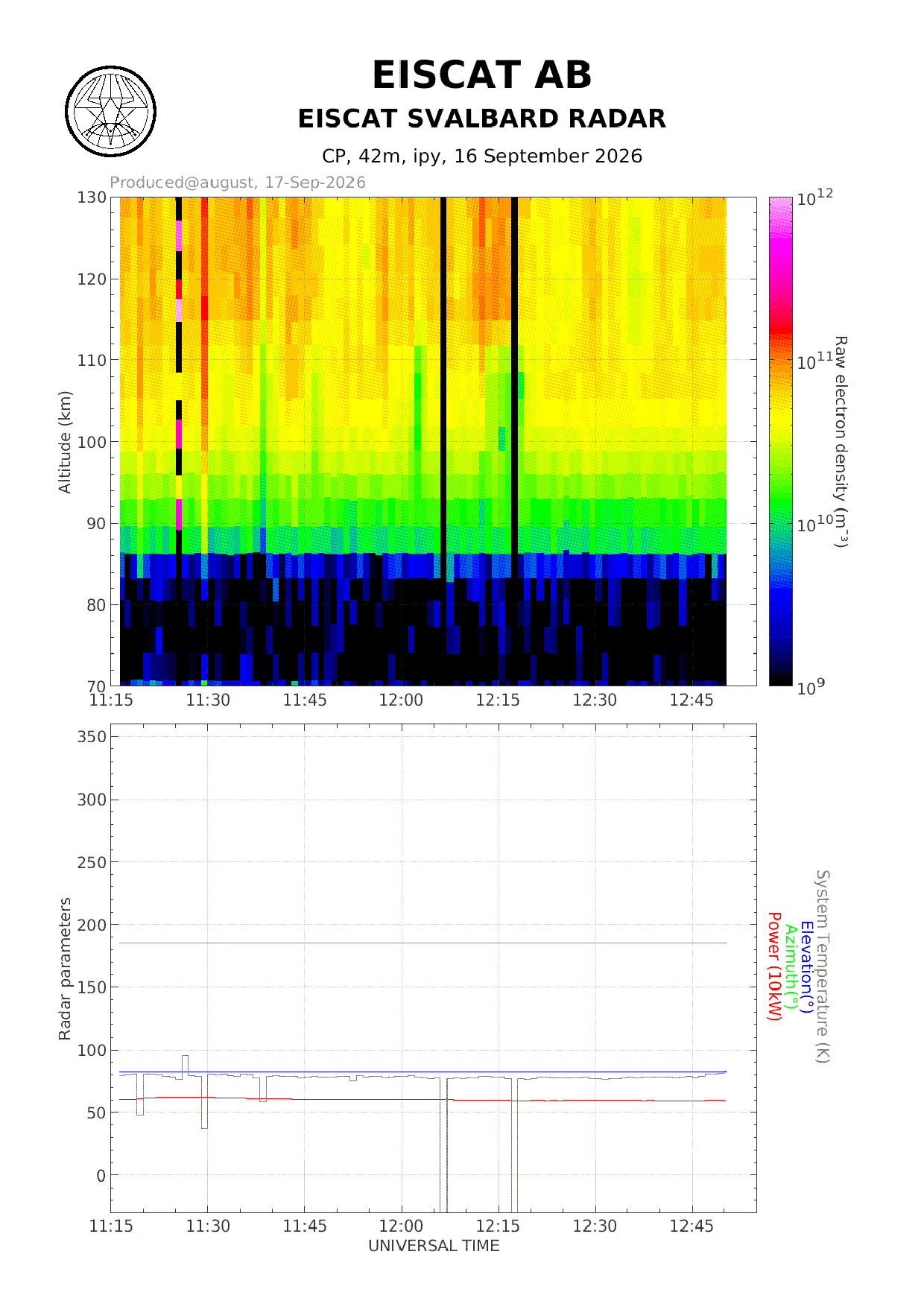Click the 12:15 label under the density plot
924x1307 pixels.
click(x=498, y=700)
